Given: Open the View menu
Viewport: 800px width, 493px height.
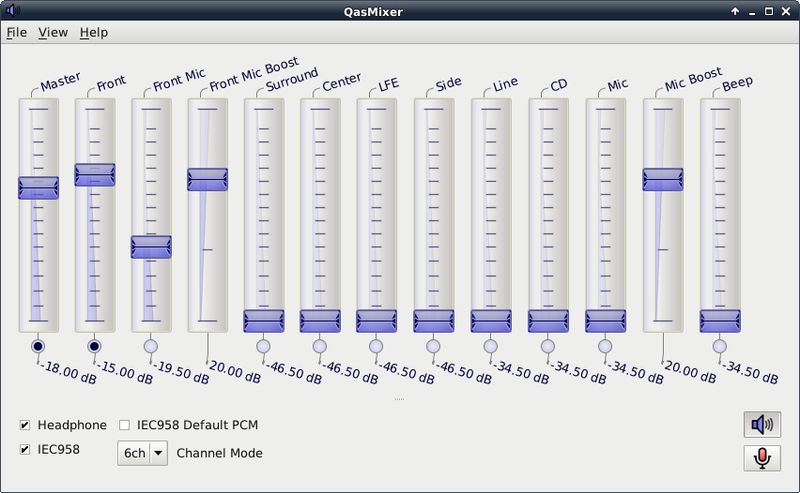Looking at the screenshot, I should point(53,33).
